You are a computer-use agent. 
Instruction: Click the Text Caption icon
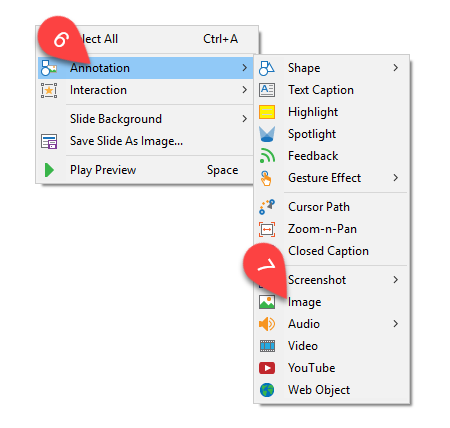[267, 90]
